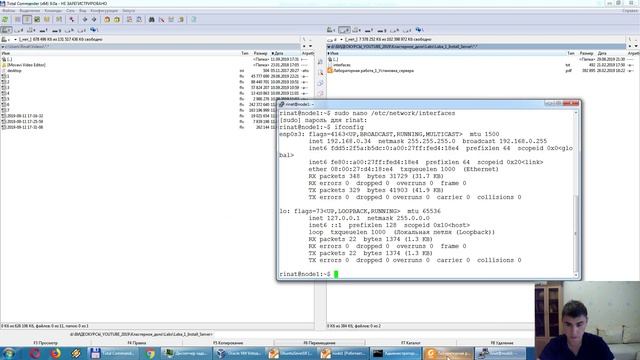Open the Help menu at far right

click(630, 11)
